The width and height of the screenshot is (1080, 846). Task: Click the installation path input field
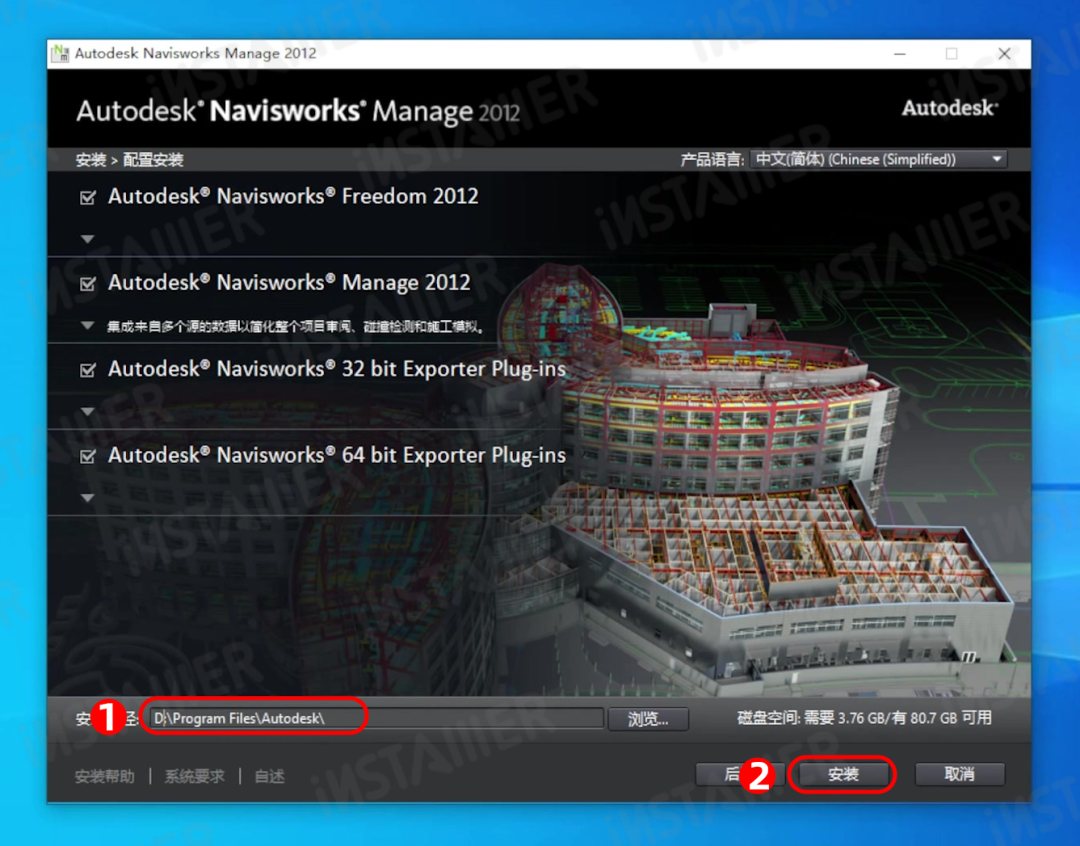pos(376,718)
